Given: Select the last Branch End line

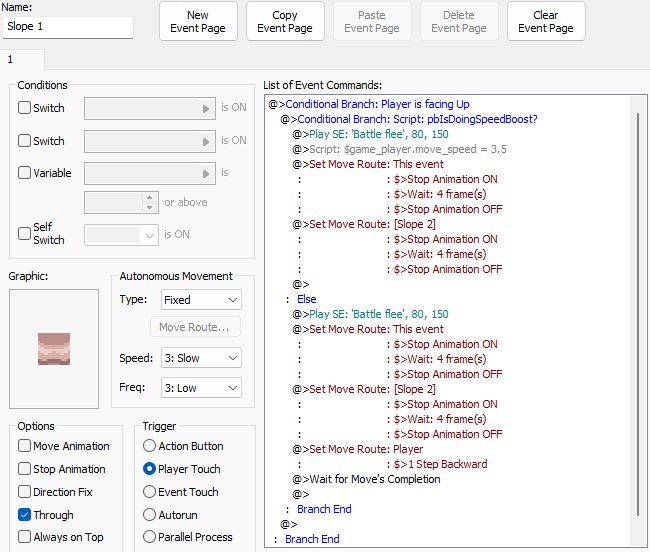Looking at the screenshot, I should (x=312, y=539).
